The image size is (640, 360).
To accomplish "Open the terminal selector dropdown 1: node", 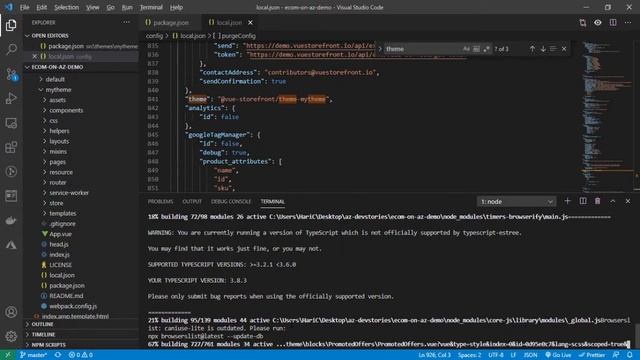I will tap(516, 202).
